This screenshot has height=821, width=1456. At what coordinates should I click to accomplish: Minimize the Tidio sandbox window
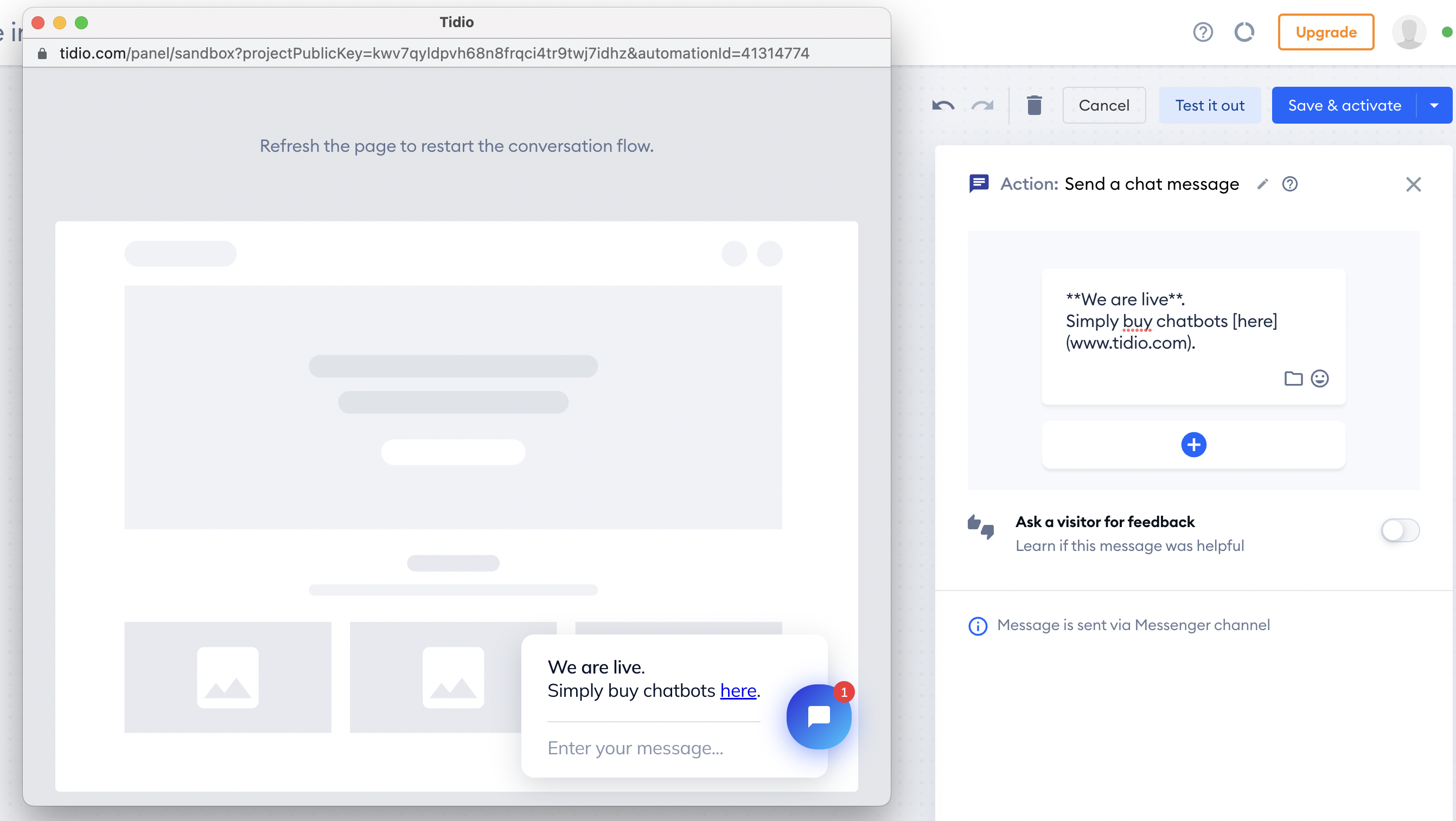coord(59,23)
